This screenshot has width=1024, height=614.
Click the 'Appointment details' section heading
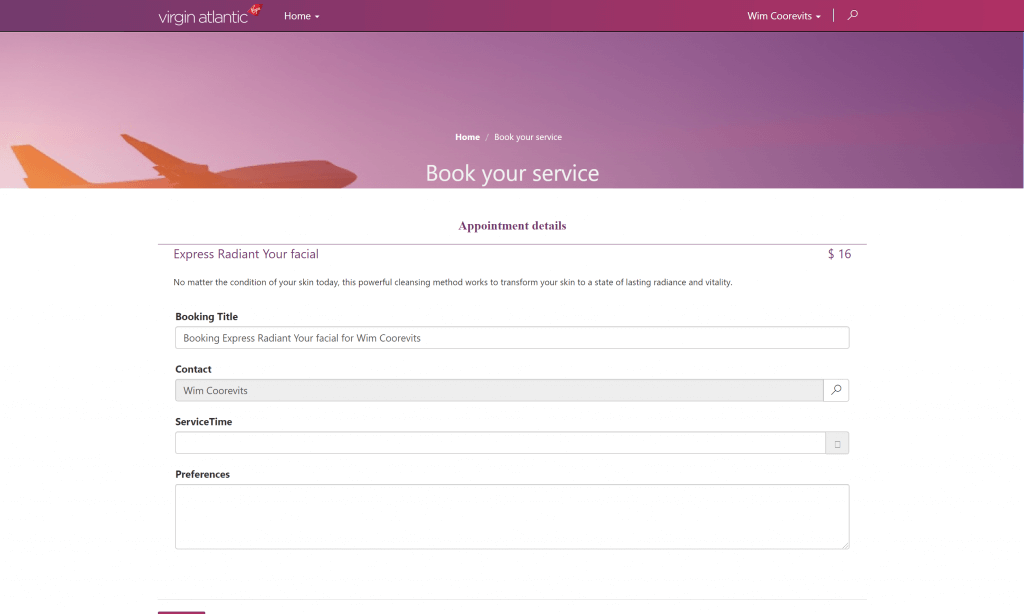coord(512,226)
